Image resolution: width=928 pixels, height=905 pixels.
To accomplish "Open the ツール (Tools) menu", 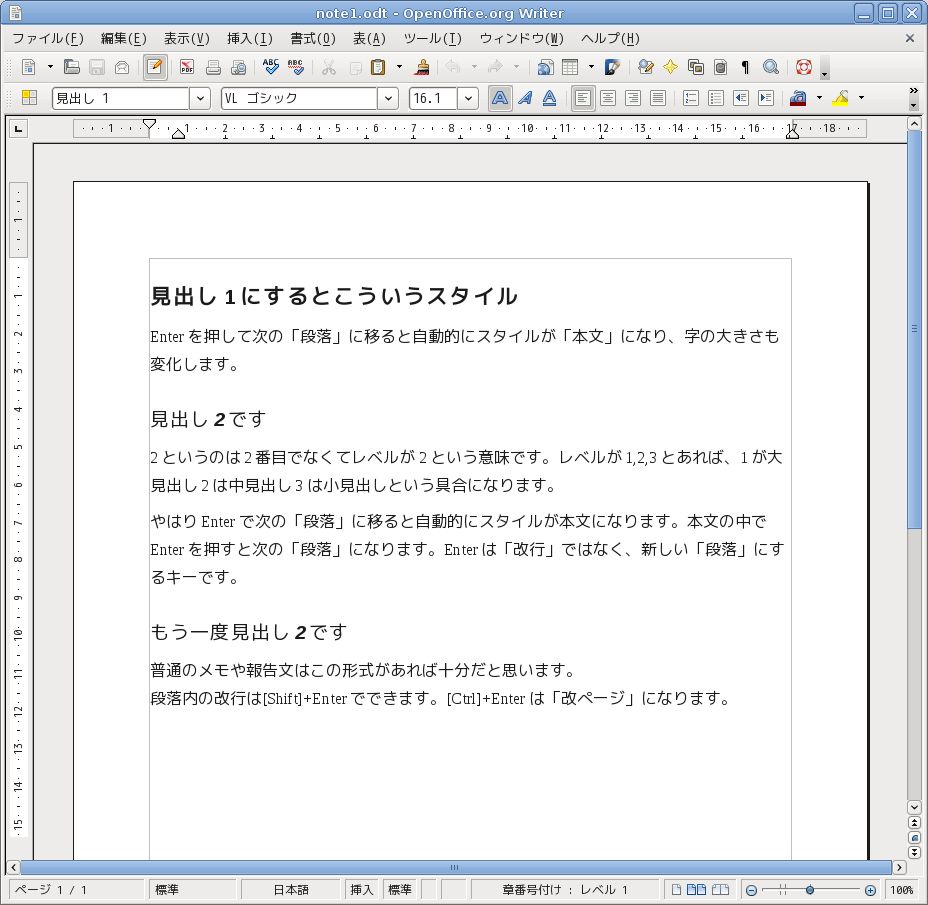I will (432, 38).
